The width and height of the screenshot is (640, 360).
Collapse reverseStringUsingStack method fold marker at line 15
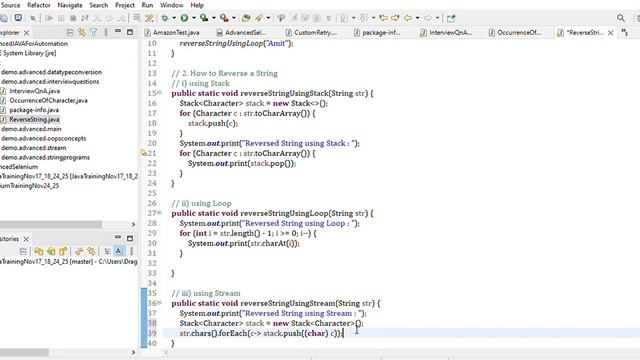(x=160, y=93)
